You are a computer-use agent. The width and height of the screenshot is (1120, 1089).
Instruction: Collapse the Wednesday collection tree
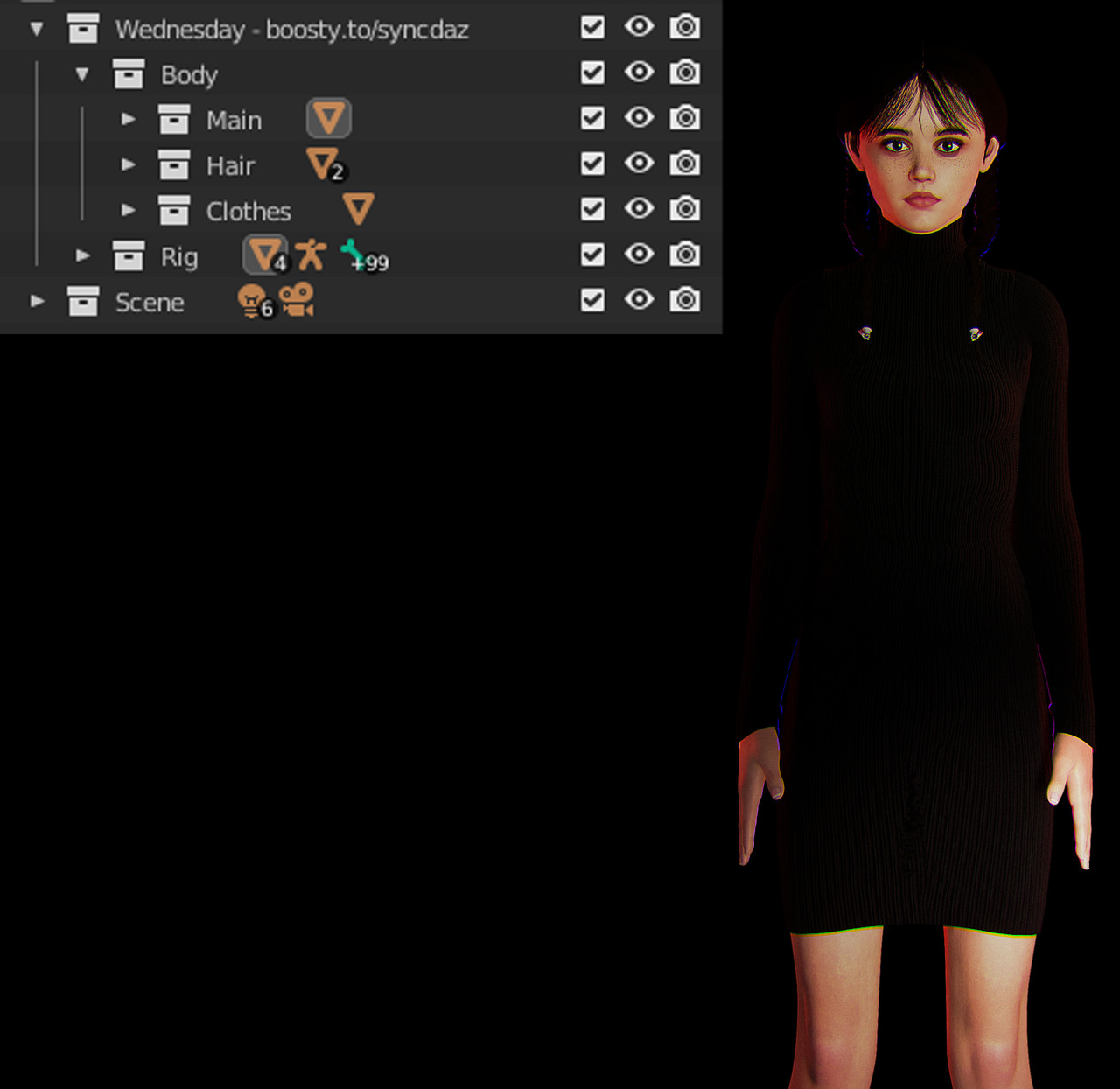click(x=37, y=30)
